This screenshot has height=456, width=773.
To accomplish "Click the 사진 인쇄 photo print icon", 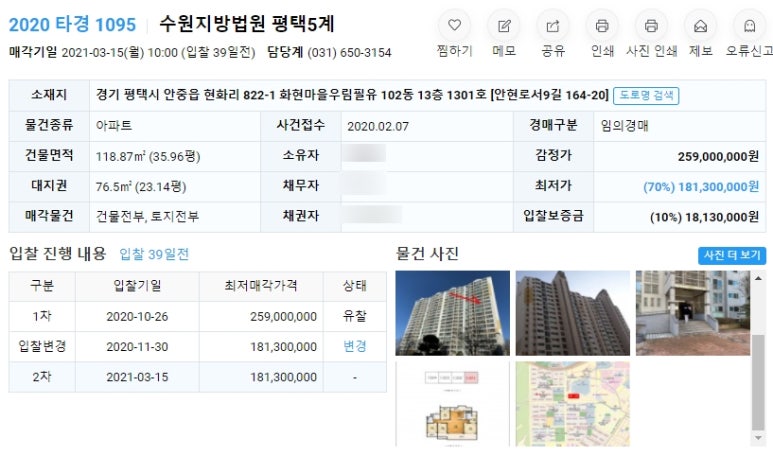I will 651,26.
